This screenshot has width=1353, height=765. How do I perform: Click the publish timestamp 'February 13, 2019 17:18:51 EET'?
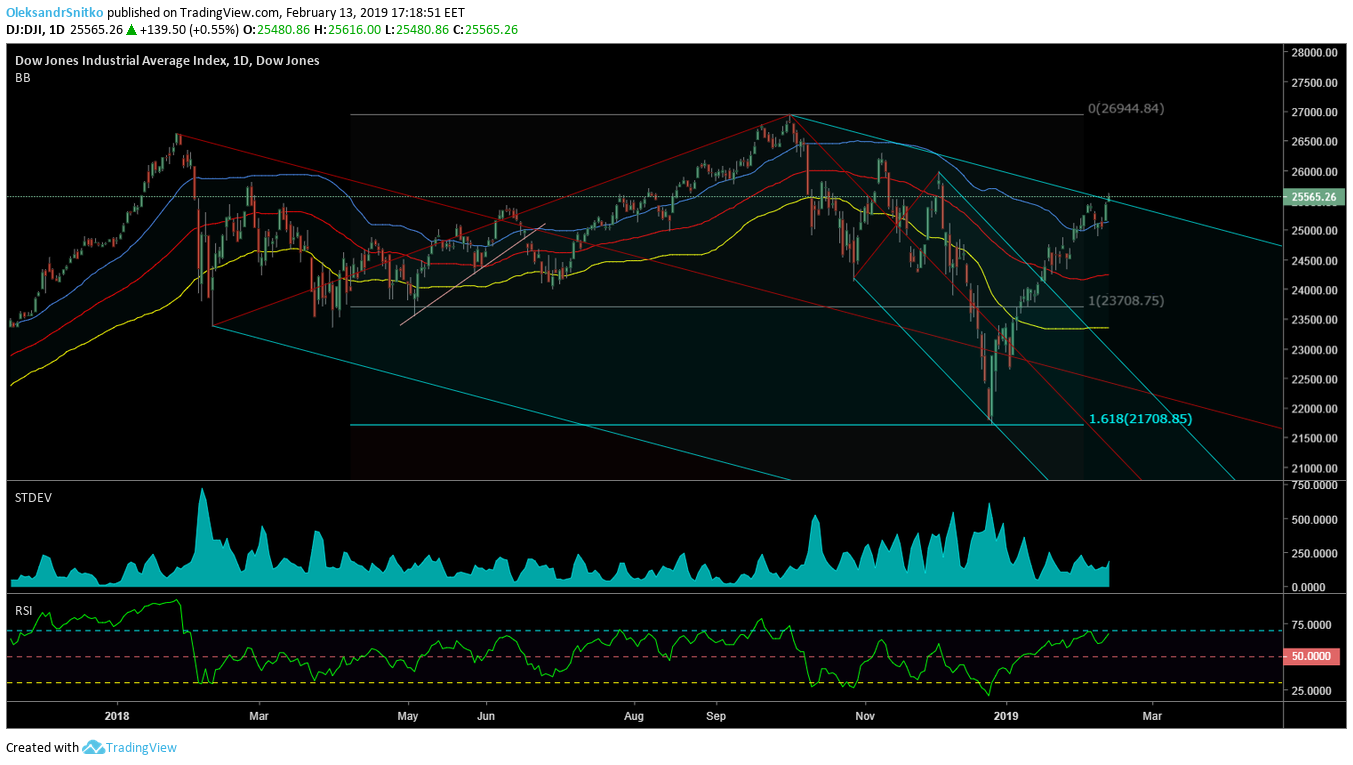376,13
